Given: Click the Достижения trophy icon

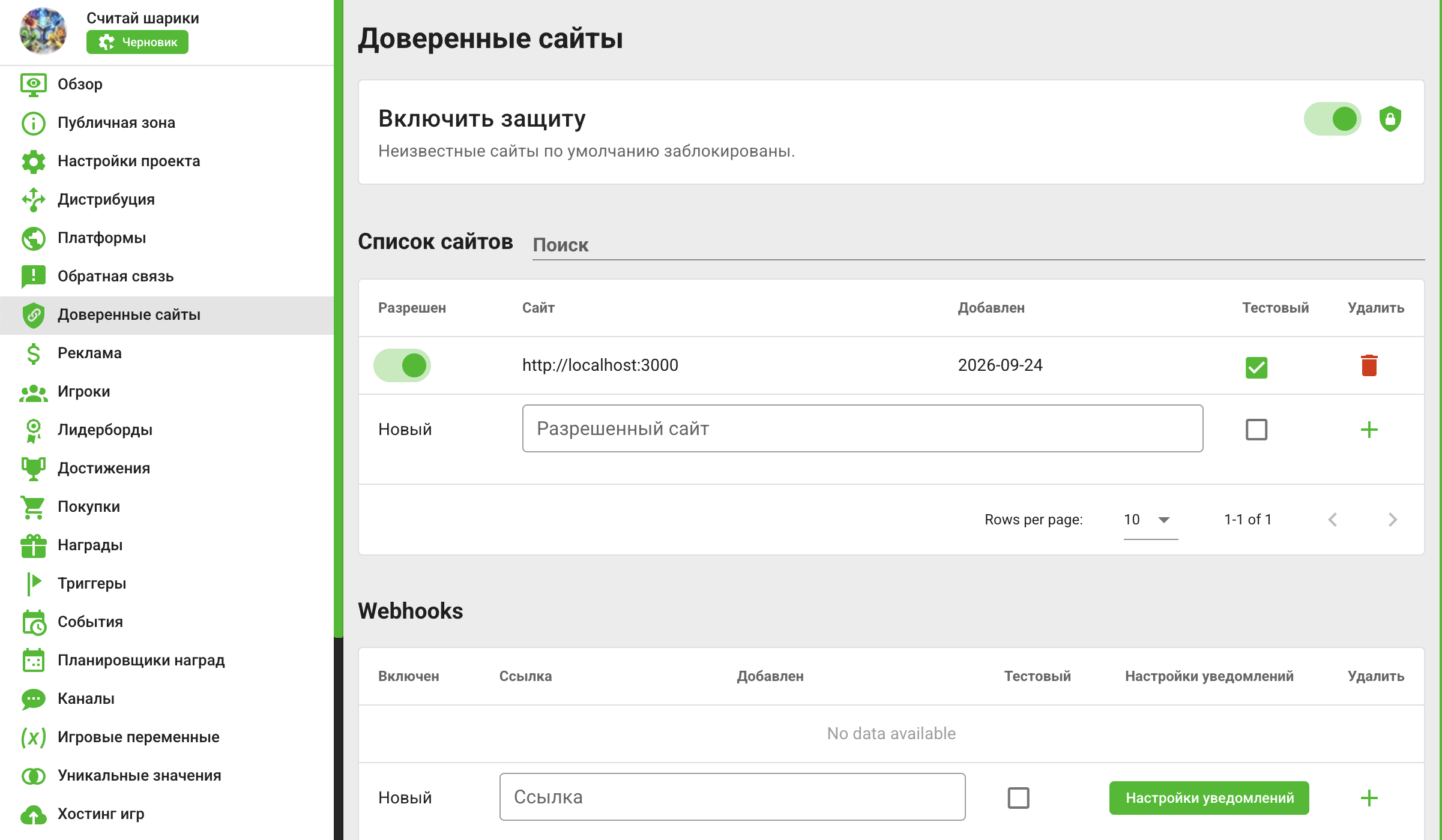Looking at the screenshot, I should 34,469.
